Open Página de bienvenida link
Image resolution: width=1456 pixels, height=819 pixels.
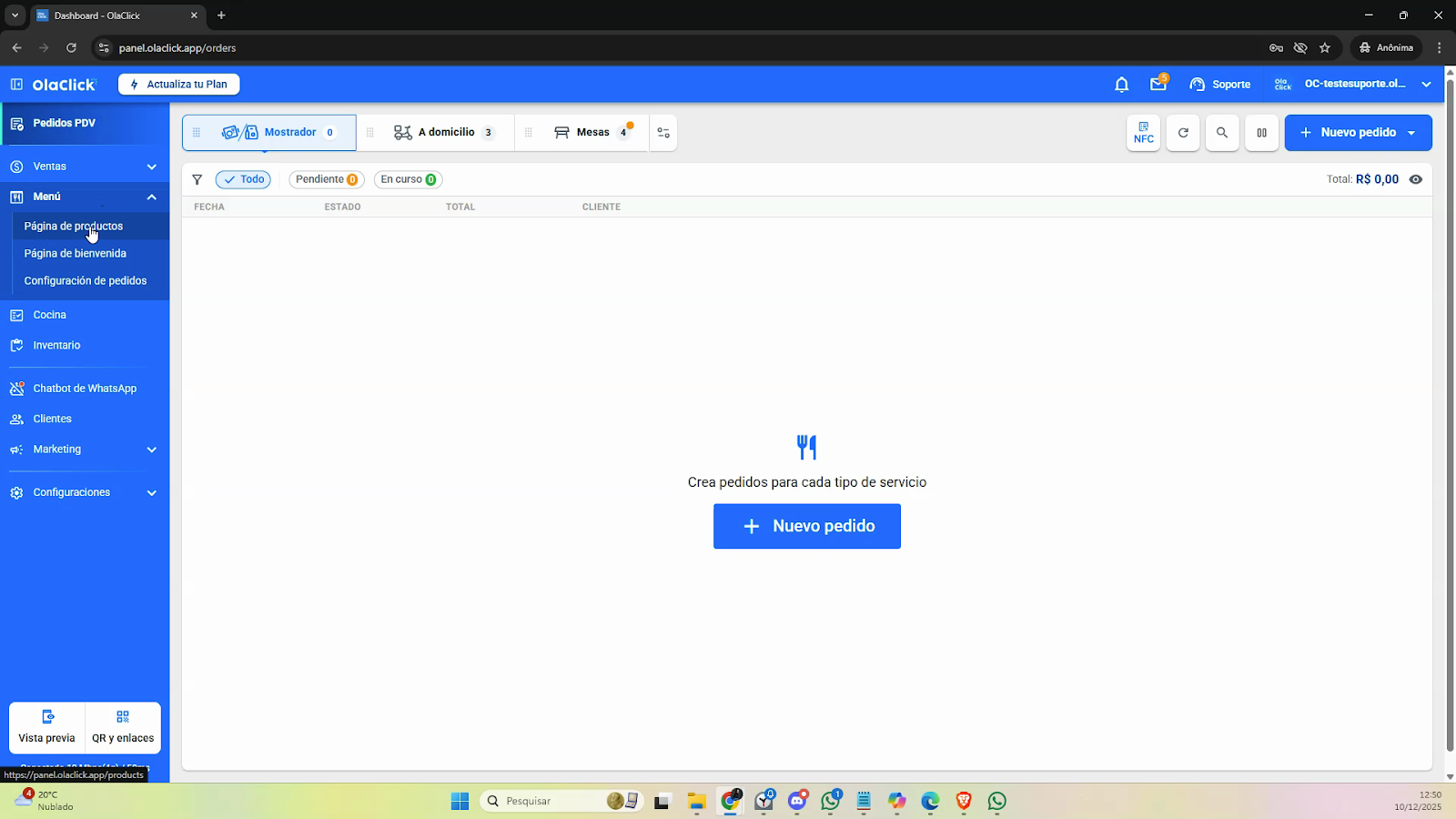pyautogui.click(x=76, y=254)
